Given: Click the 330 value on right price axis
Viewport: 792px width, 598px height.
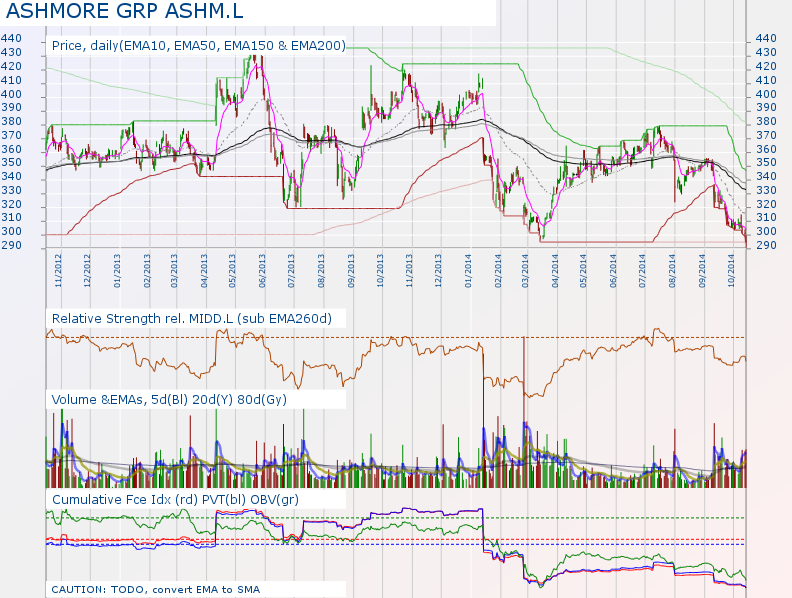Looking at the screenshot, I should [x=766, y=190].
